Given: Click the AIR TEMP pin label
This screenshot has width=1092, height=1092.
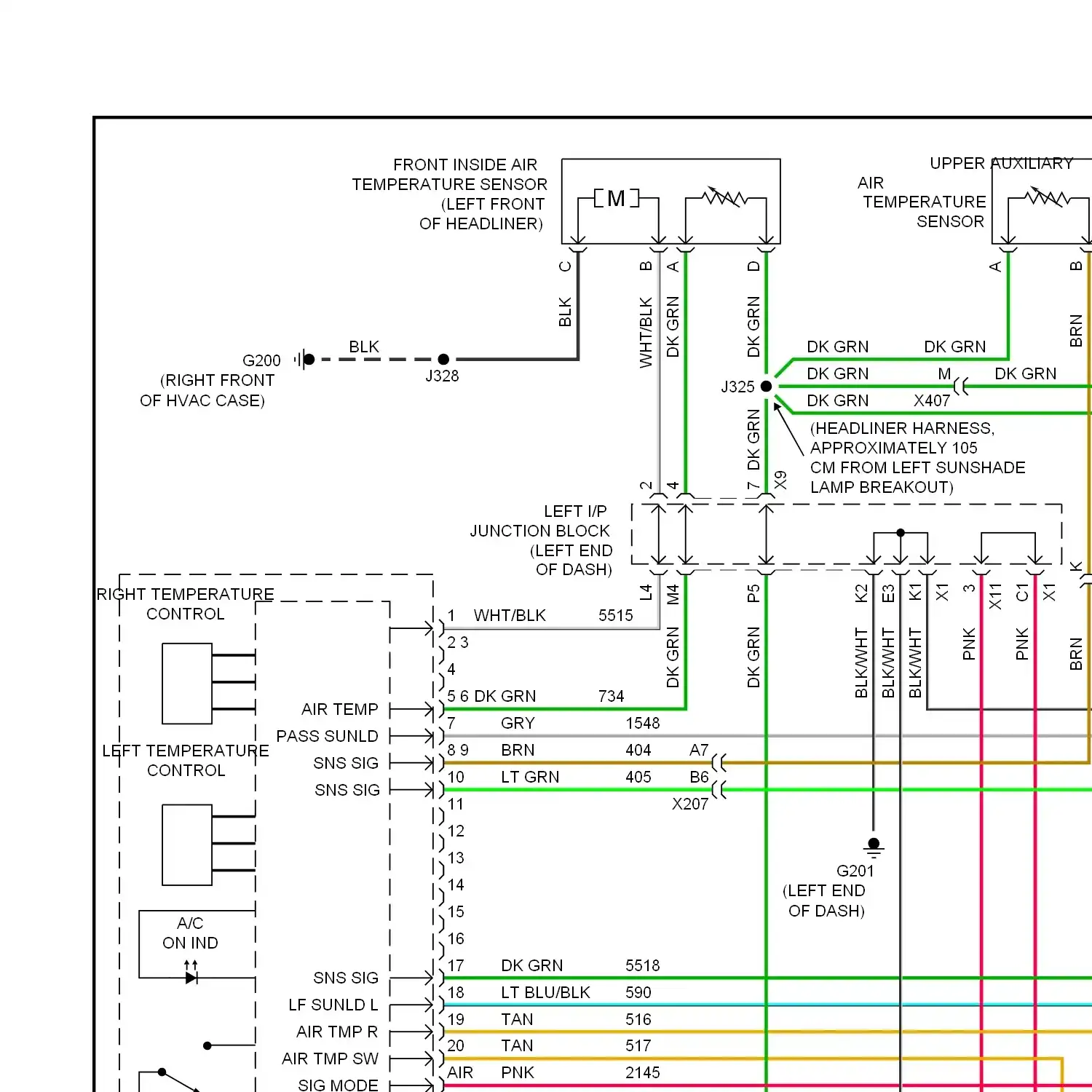Looking at the screenshot, I should pos(340,709).
